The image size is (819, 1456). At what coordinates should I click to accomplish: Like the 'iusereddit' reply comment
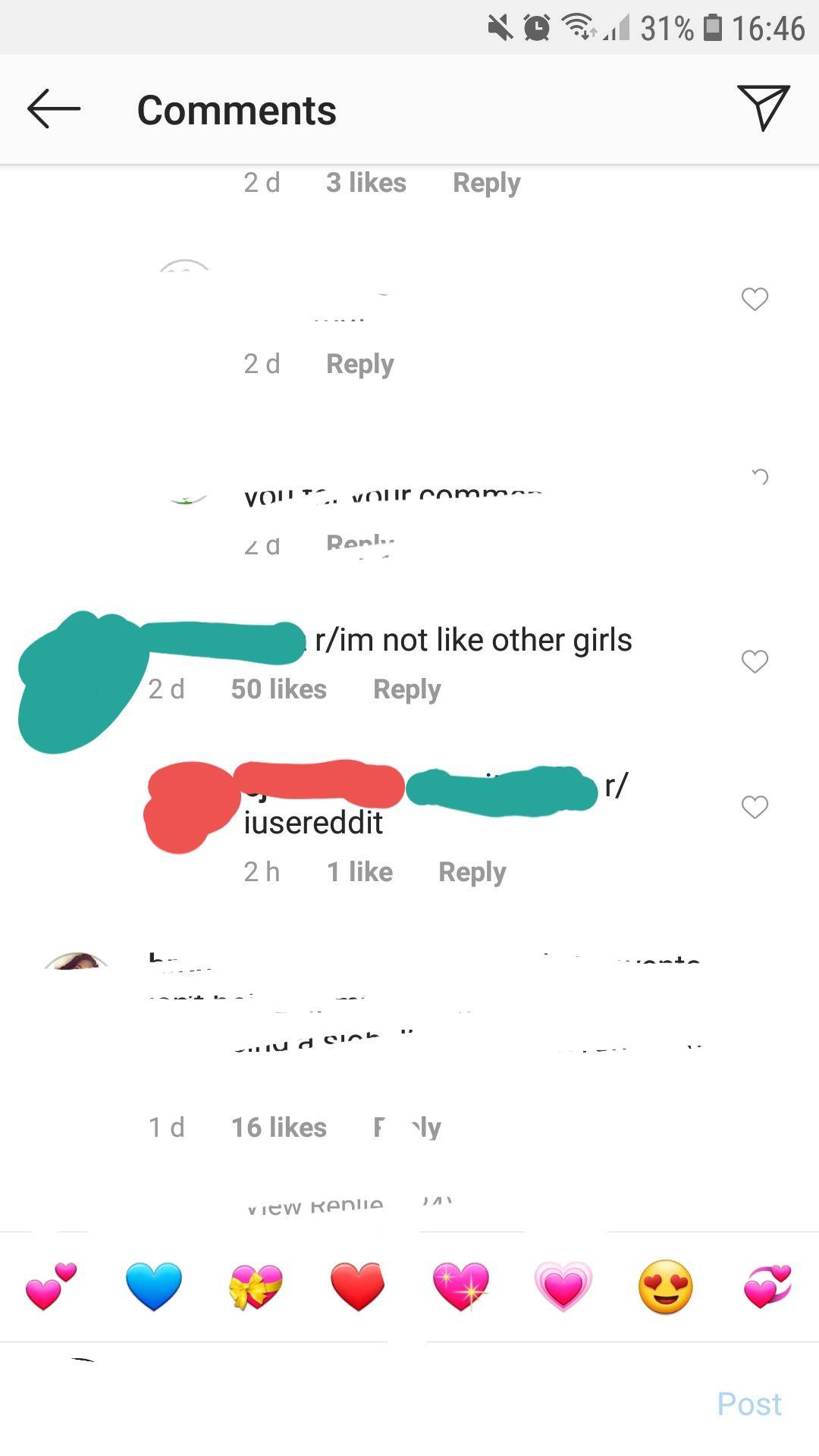[x=755, y=807]
